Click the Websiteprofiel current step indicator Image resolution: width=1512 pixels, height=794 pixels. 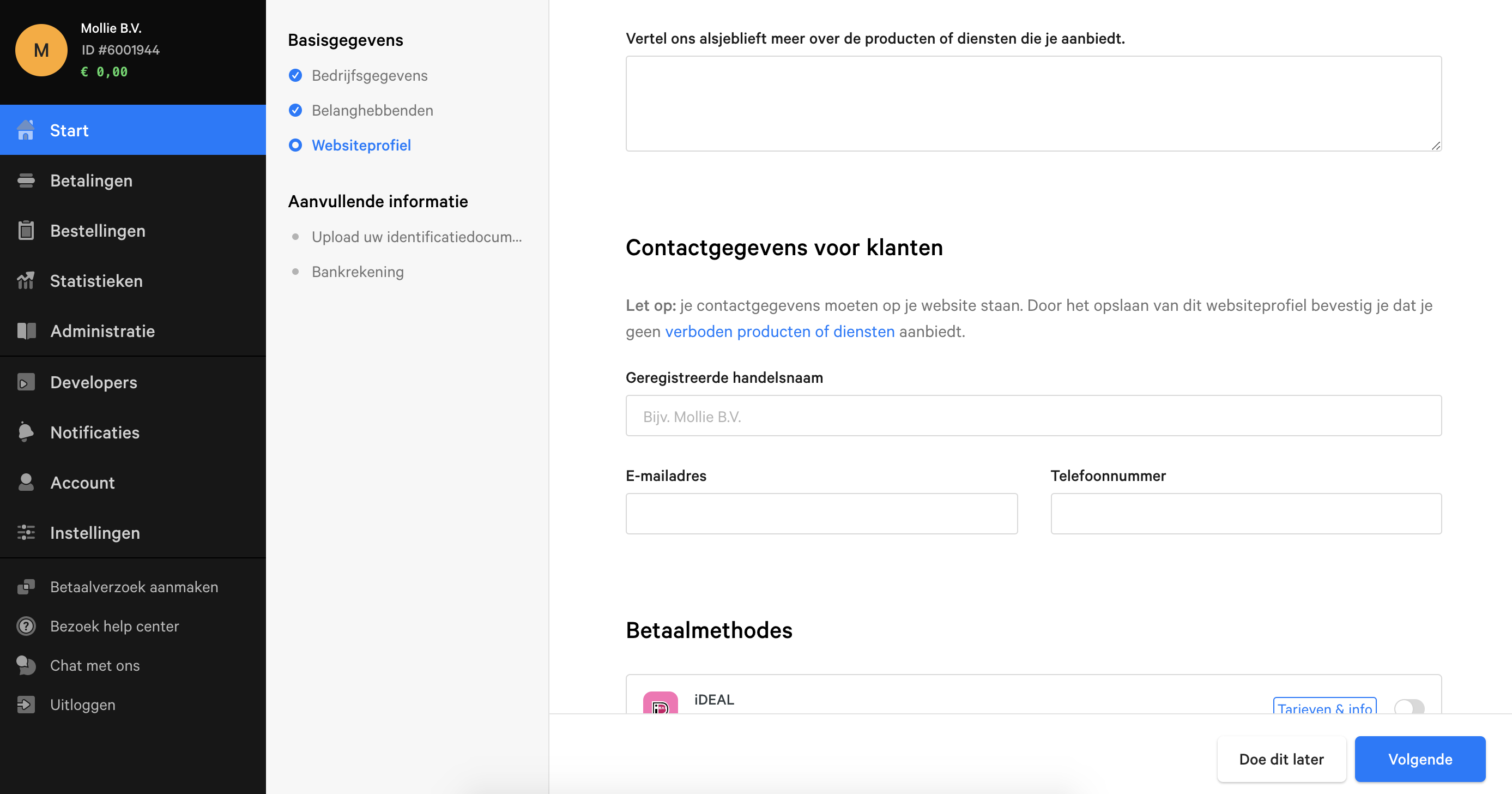pyautogui.click(x=295, y=145)
